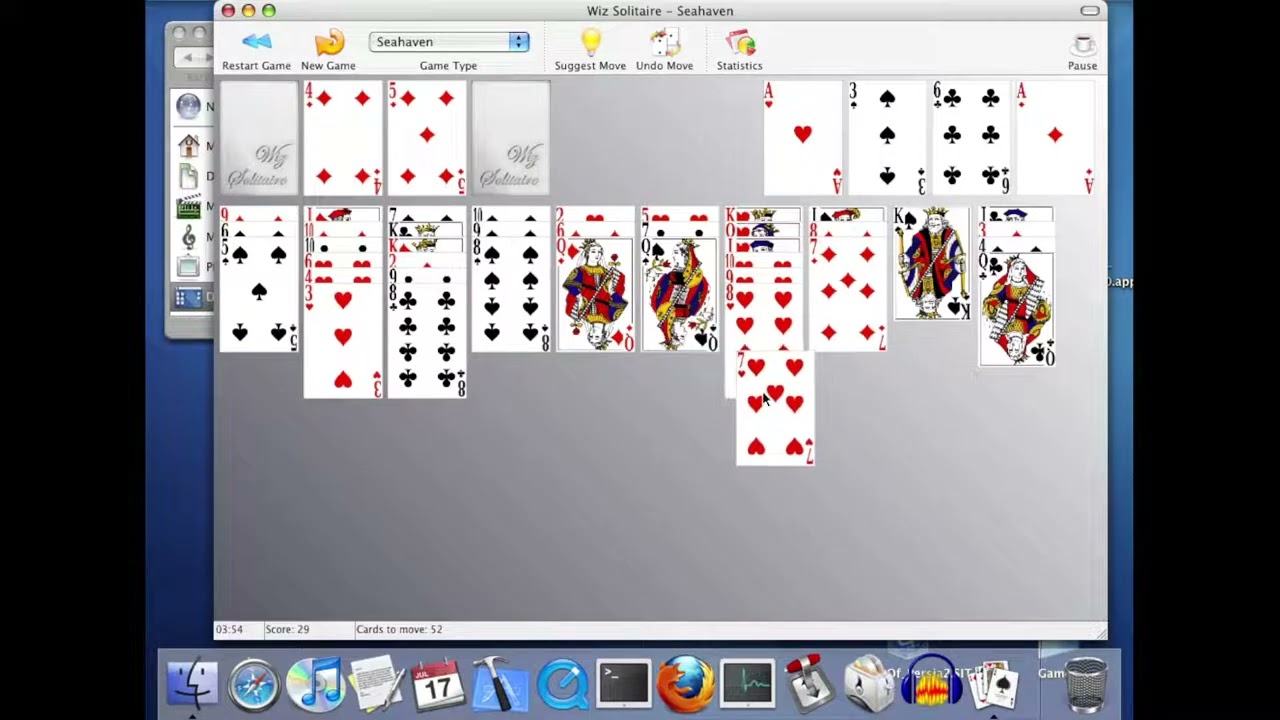Open QuickTime Player from the Dock
This screenshot has width=1280, height=720.
pyautogui.click(x=562, y=684)
